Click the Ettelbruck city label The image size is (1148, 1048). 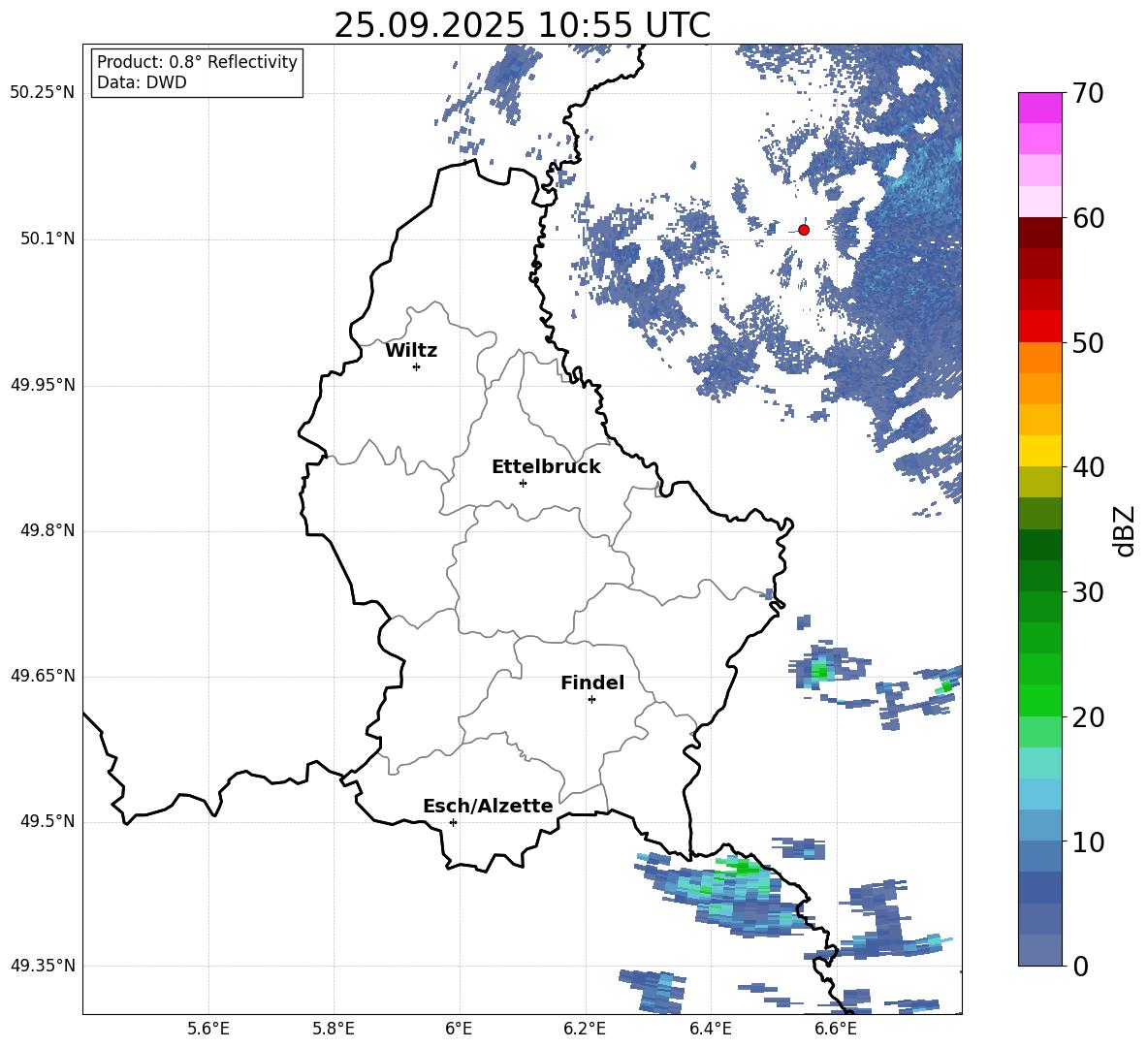[x=546, y=467]
